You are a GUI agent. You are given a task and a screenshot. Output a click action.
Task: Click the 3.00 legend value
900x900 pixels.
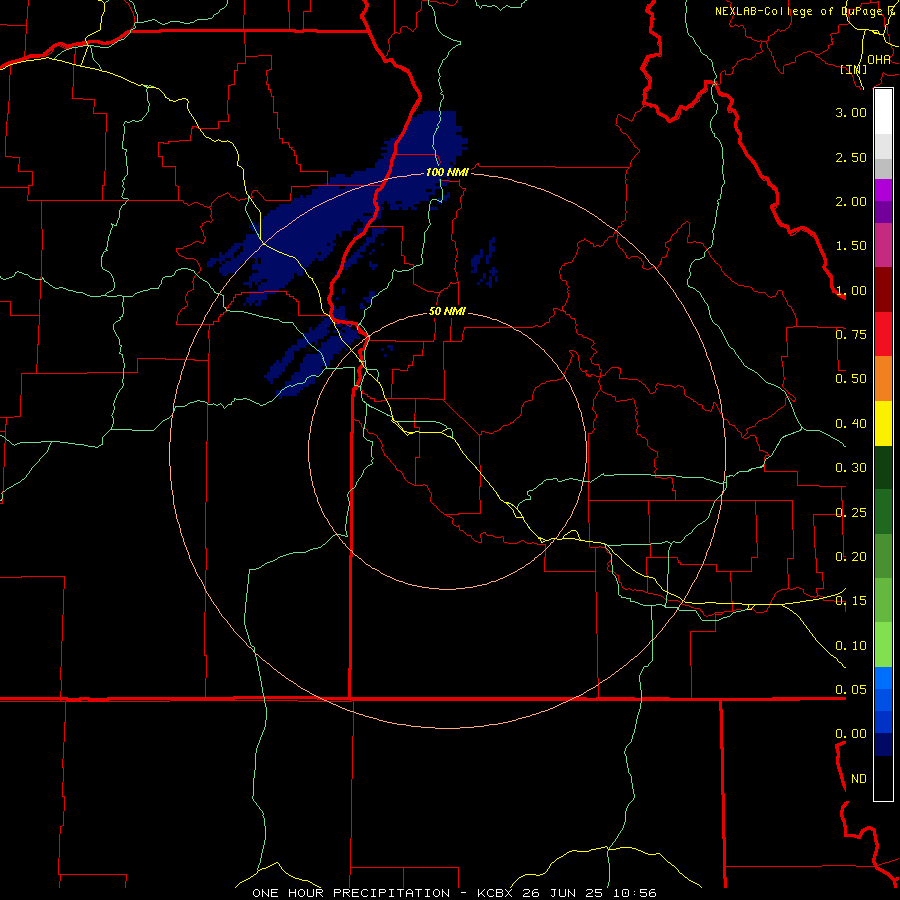coord(851,112)
